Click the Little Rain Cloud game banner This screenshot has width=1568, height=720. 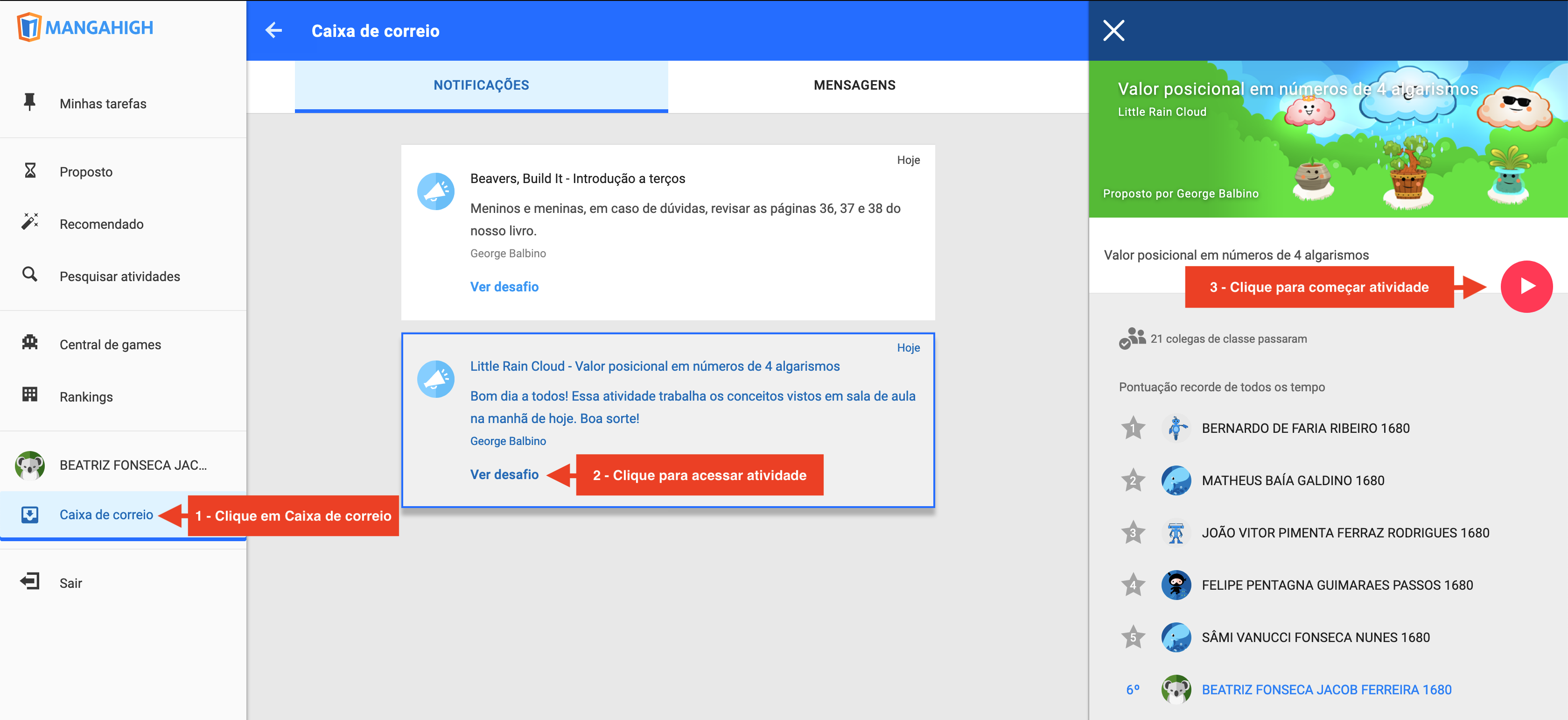pos(1328,139)
